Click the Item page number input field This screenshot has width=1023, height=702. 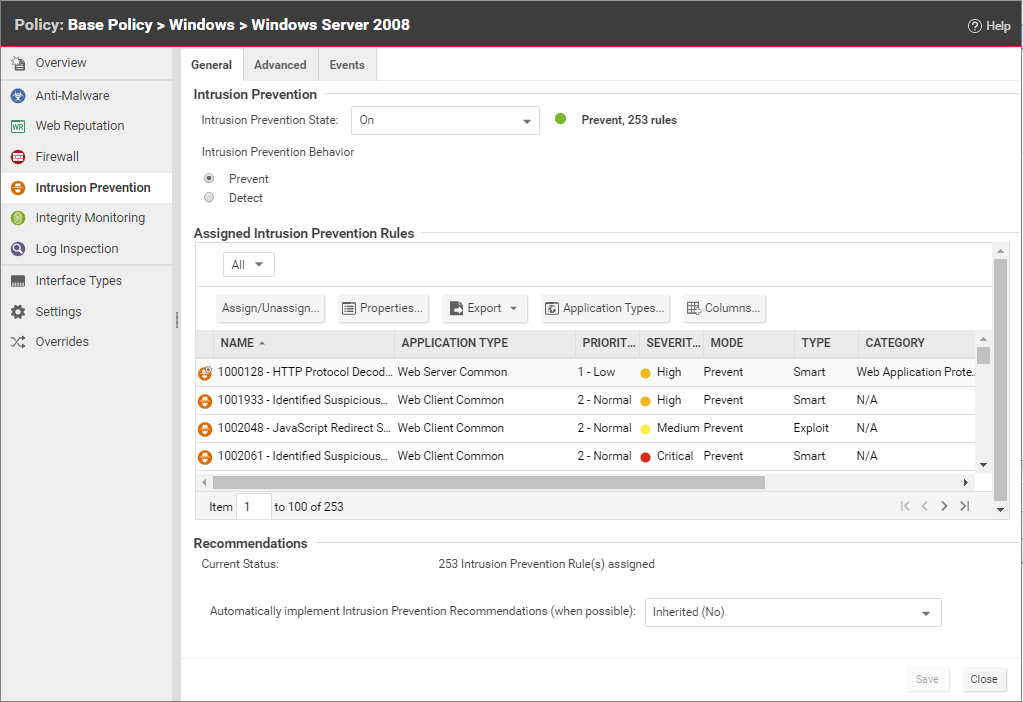pyautogui.click(x=254, y=507)
